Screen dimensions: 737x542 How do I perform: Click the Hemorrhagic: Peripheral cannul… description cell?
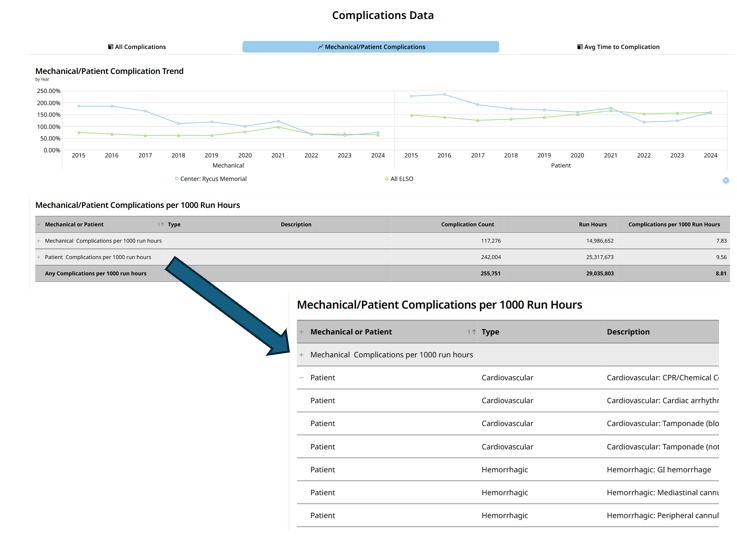click(x=662, y=516)
